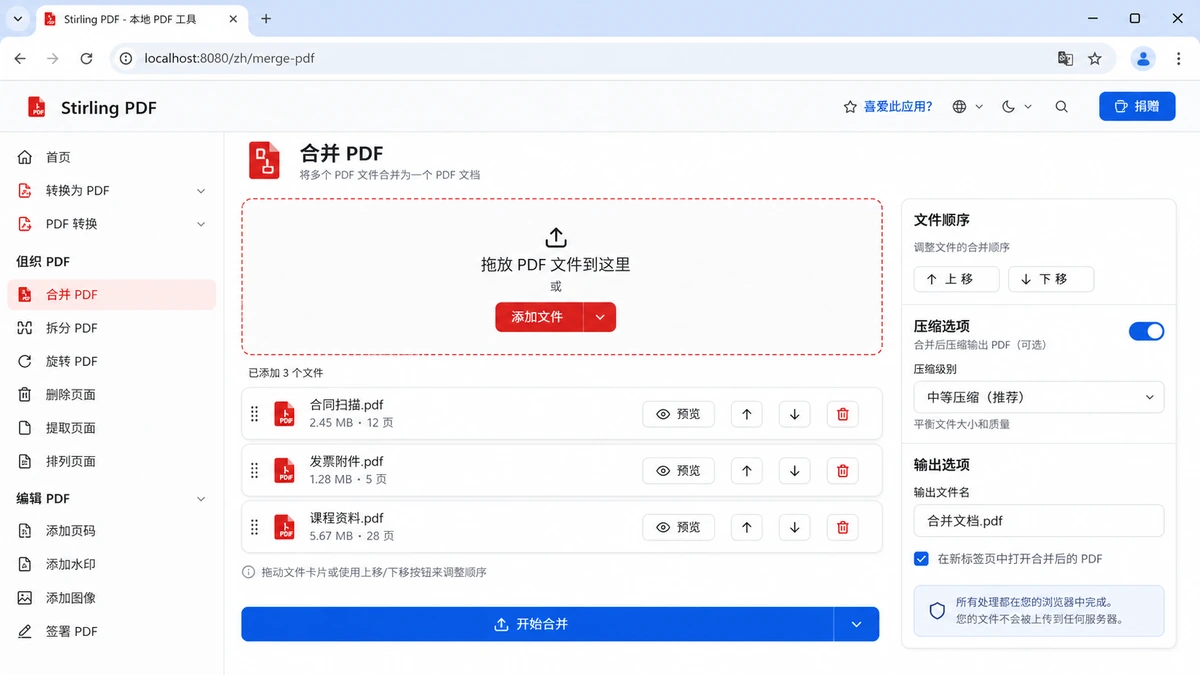
Task: Click the Stirling PDF logo icon
Action: tap(37, 107)
